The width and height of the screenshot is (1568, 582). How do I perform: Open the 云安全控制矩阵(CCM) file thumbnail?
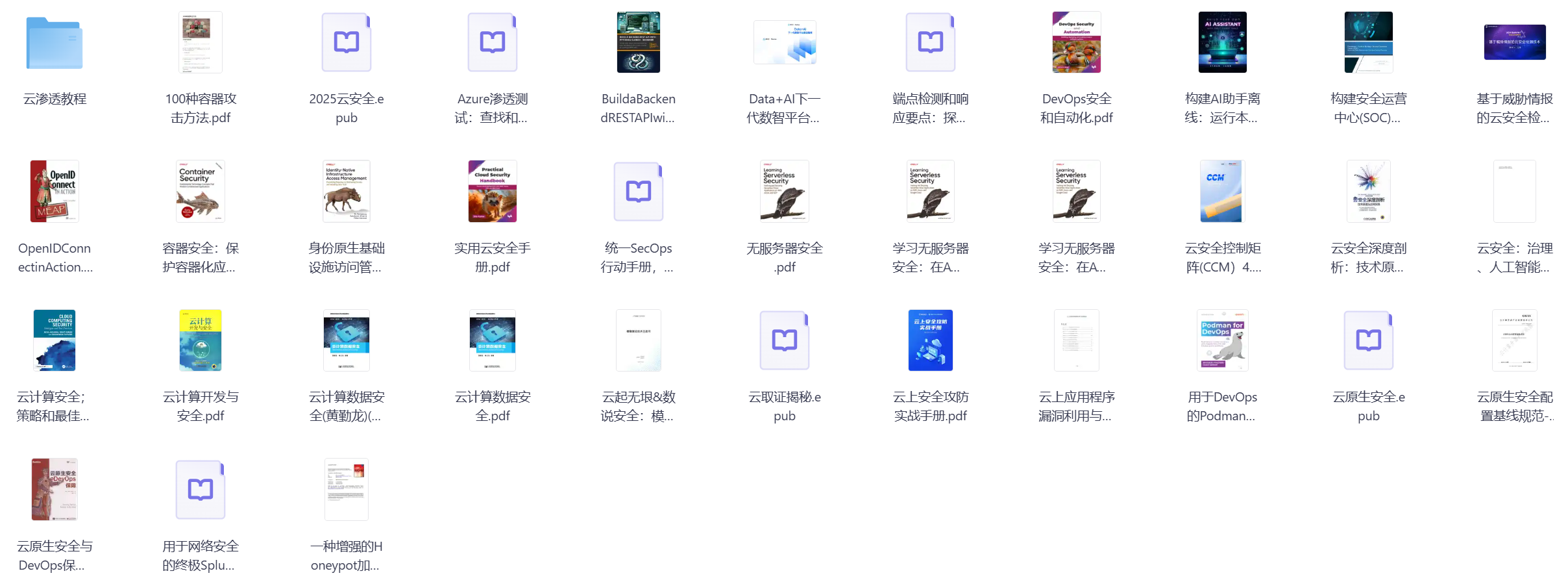[x=1223, y=191]
